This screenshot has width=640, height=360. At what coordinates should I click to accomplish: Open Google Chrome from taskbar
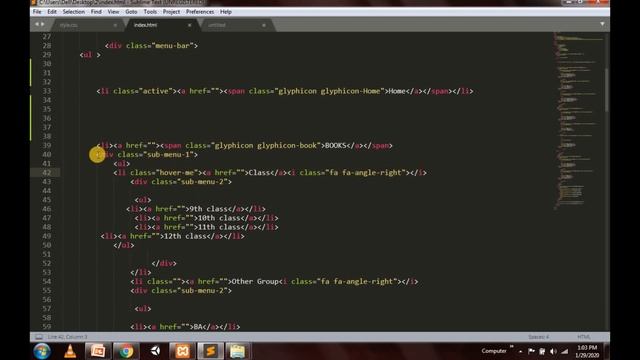(x=126, y=351)
